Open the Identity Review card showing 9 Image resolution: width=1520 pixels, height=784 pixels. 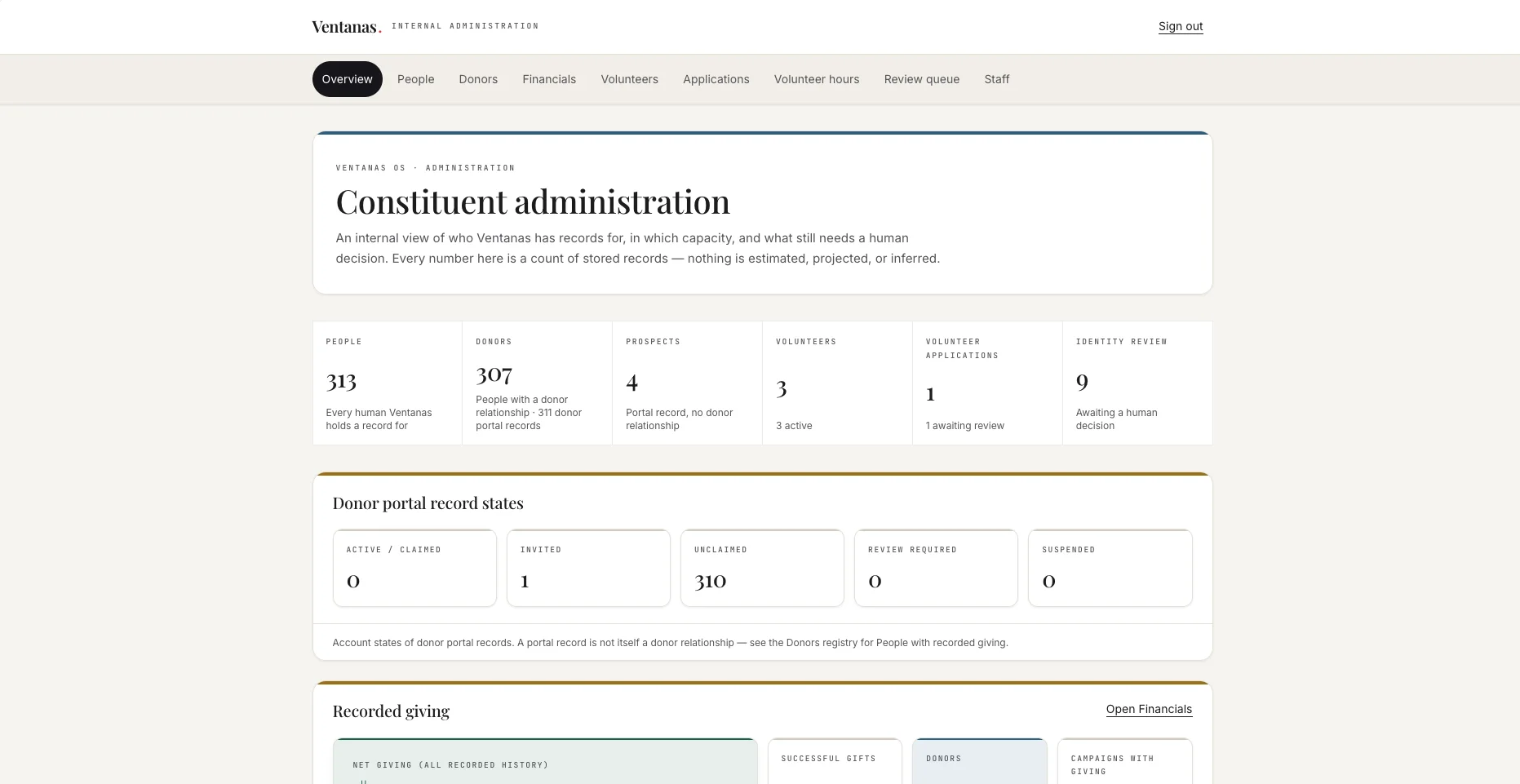pyautogui.click(x=1137, y=383)
